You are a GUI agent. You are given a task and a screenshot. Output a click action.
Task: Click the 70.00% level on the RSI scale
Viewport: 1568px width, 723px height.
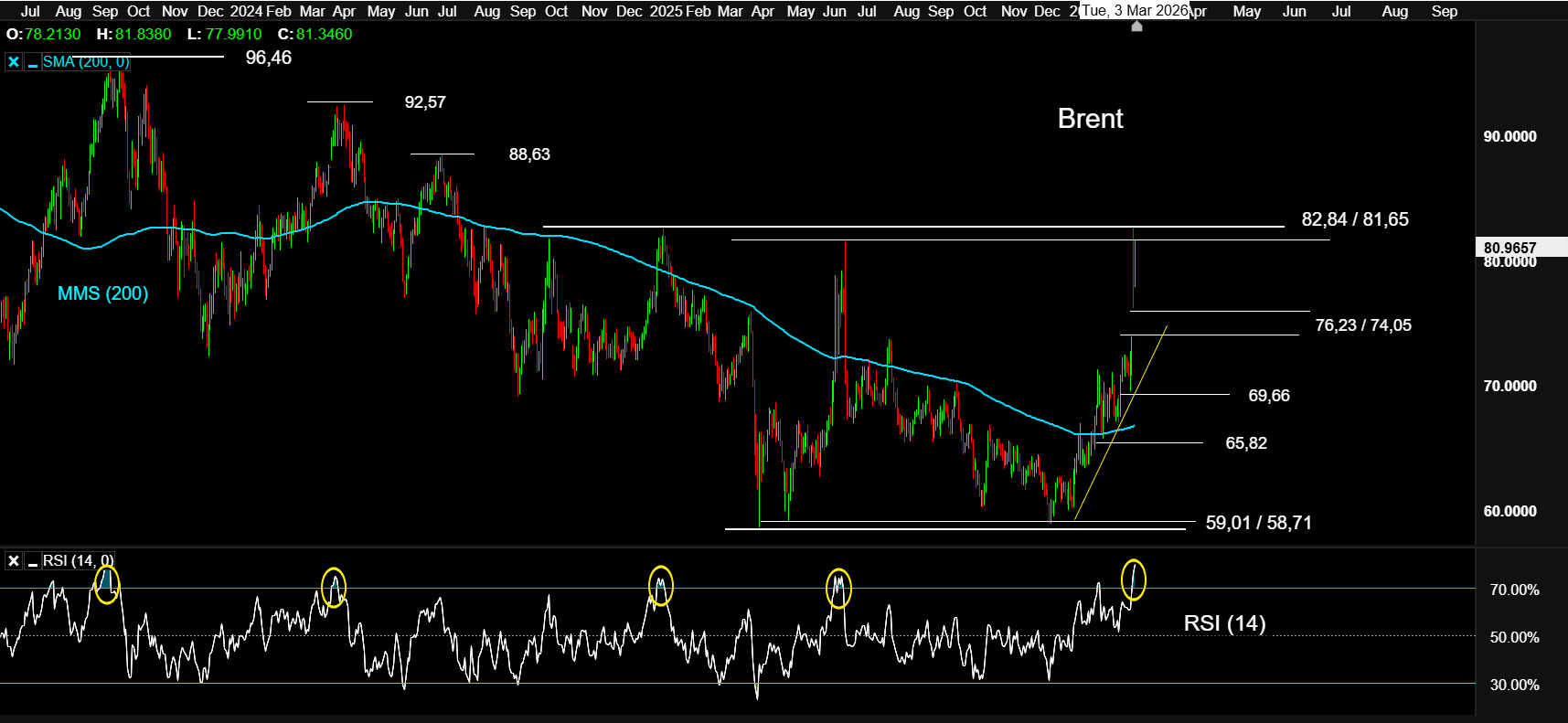tap(1514, 590)
